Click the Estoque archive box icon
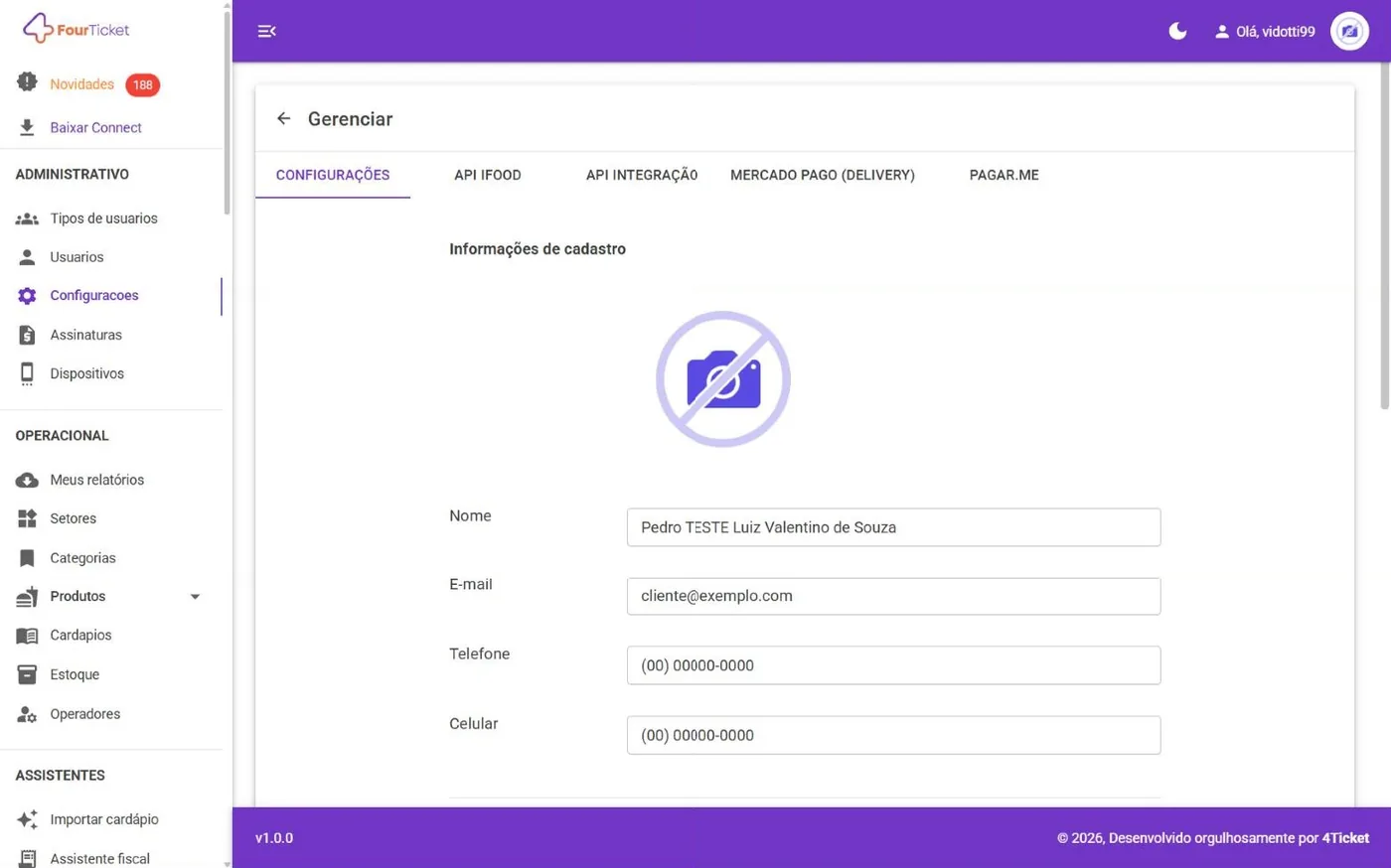Image resolution: width=1391 pixels, height=868 pixels. click(27, 674)
